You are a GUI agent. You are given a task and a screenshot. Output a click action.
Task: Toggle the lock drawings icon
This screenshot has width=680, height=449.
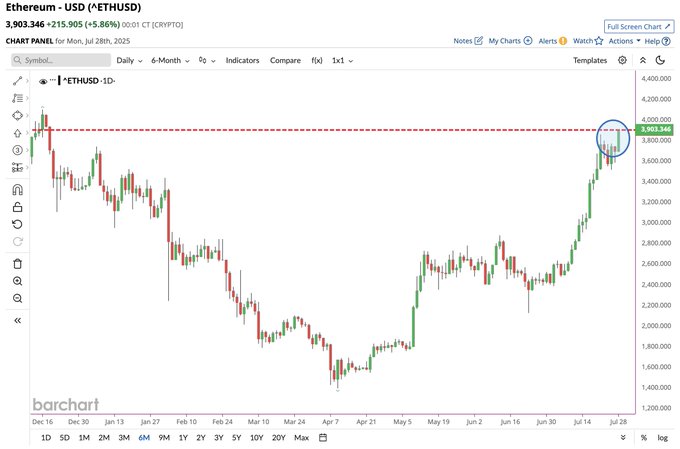coord(17,207)
